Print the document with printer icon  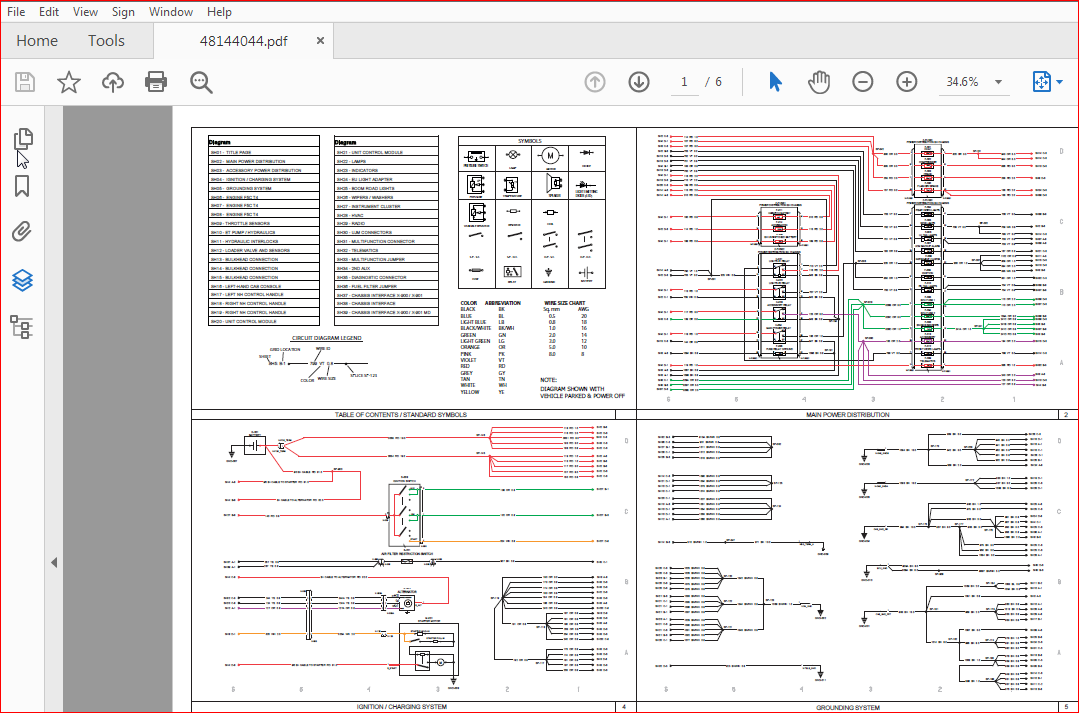pos(156,83)
